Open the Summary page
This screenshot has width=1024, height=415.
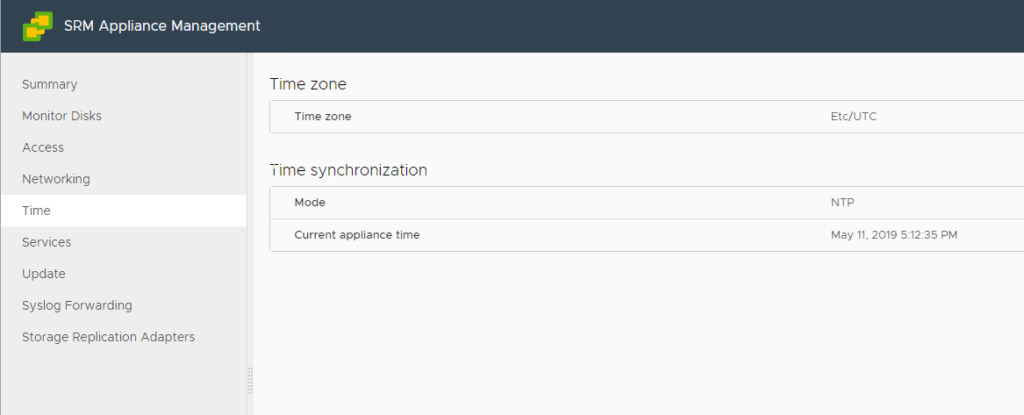(50, 85)
